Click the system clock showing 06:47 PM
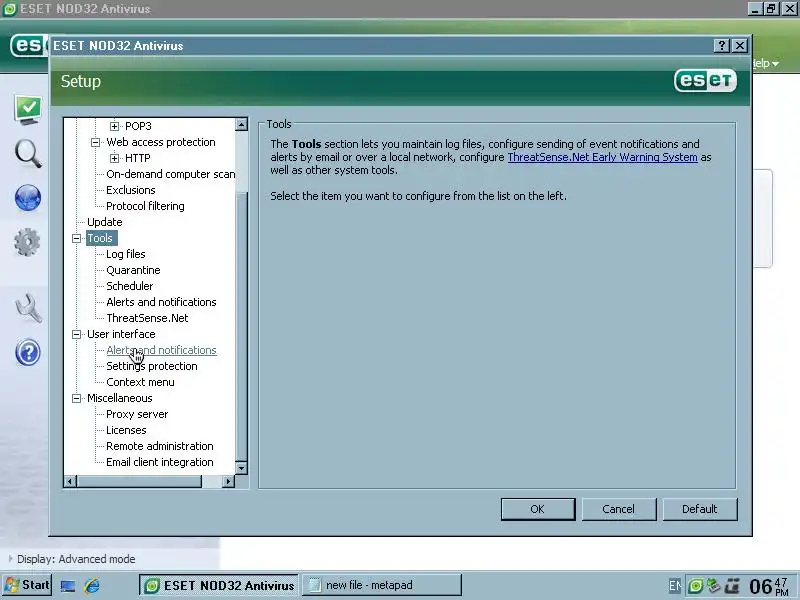 (769, 586)
